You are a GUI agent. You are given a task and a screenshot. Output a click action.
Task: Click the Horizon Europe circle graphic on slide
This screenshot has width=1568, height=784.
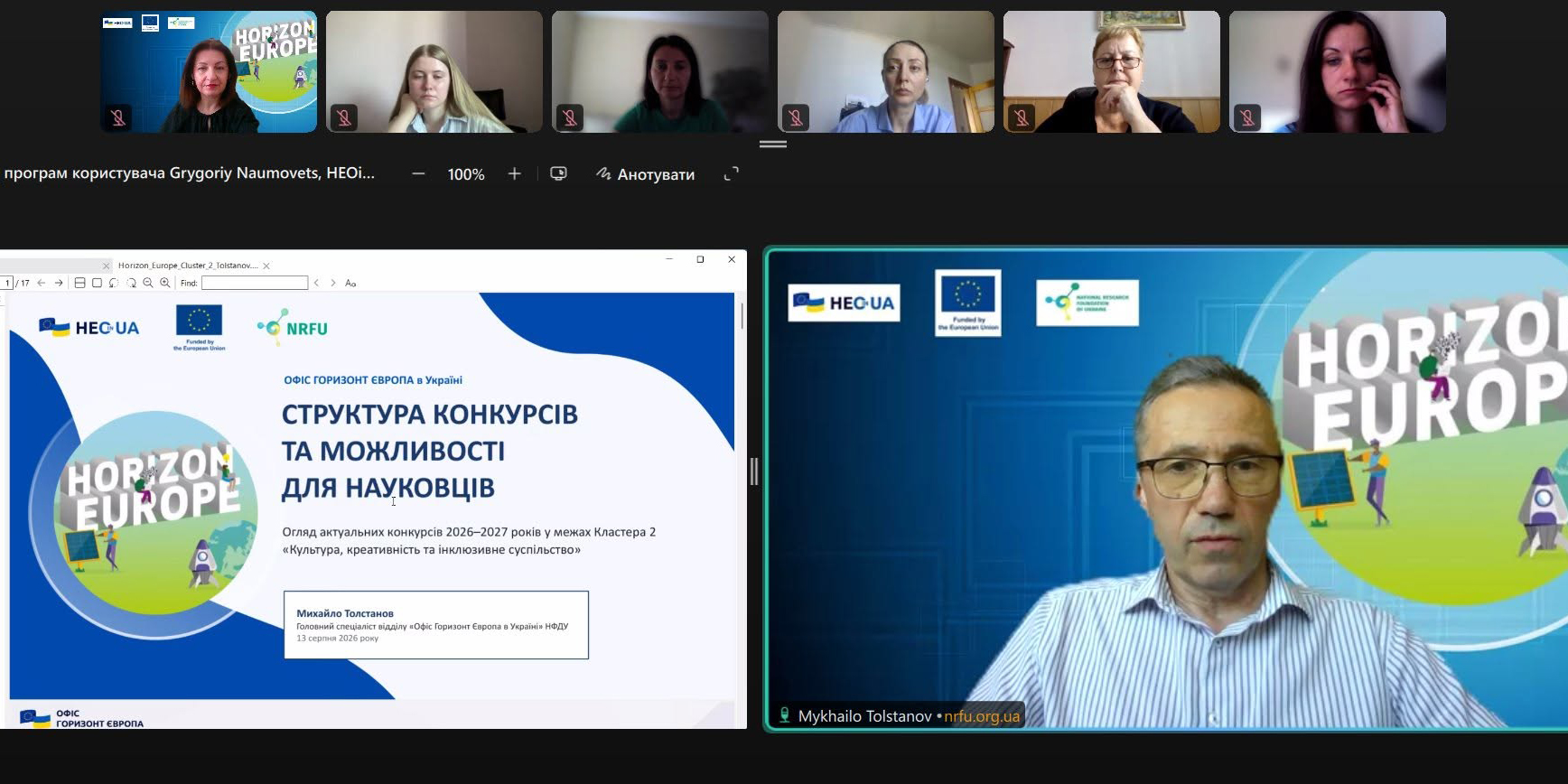155,512
